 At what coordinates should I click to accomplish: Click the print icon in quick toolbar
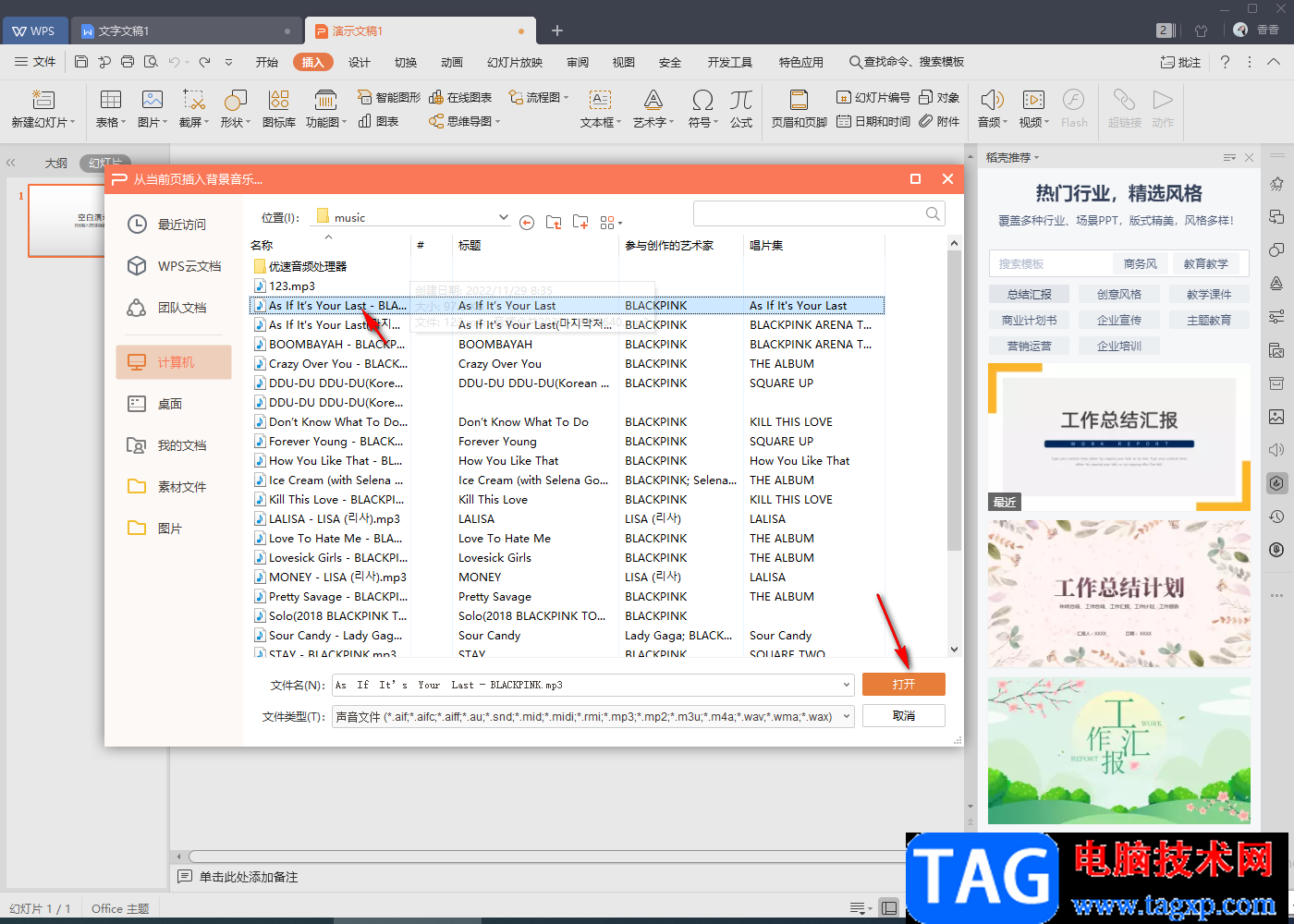click(x=128, y=62)
